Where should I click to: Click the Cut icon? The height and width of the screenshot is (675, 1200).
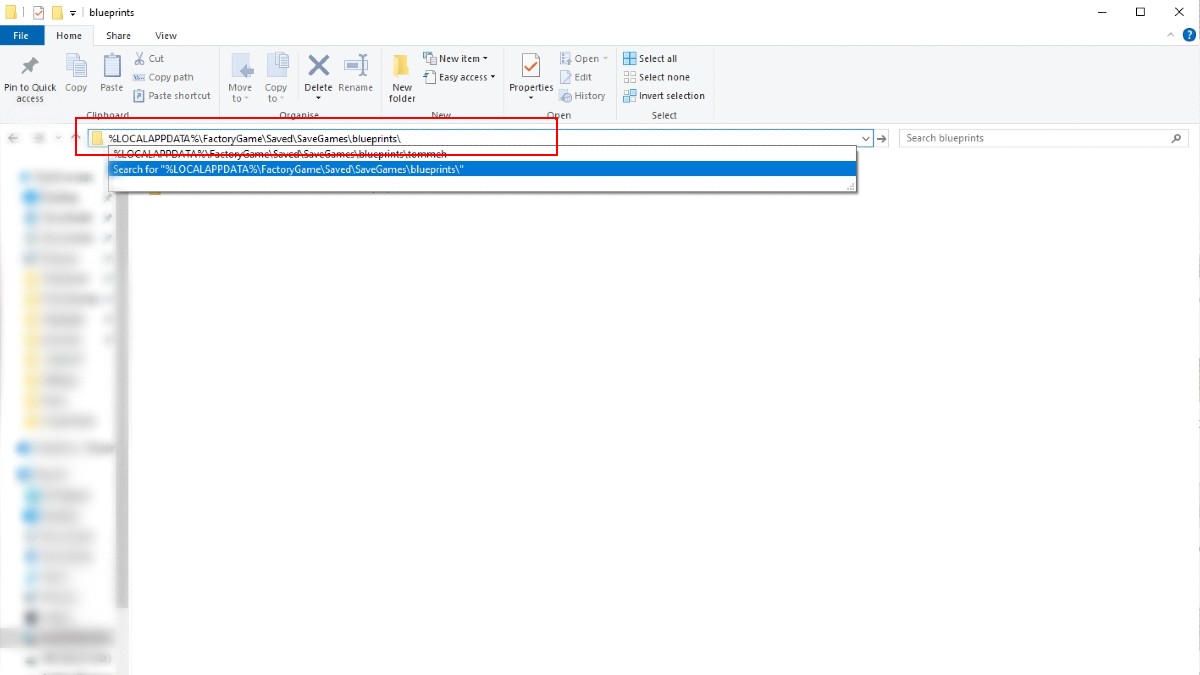coord(148,58)
